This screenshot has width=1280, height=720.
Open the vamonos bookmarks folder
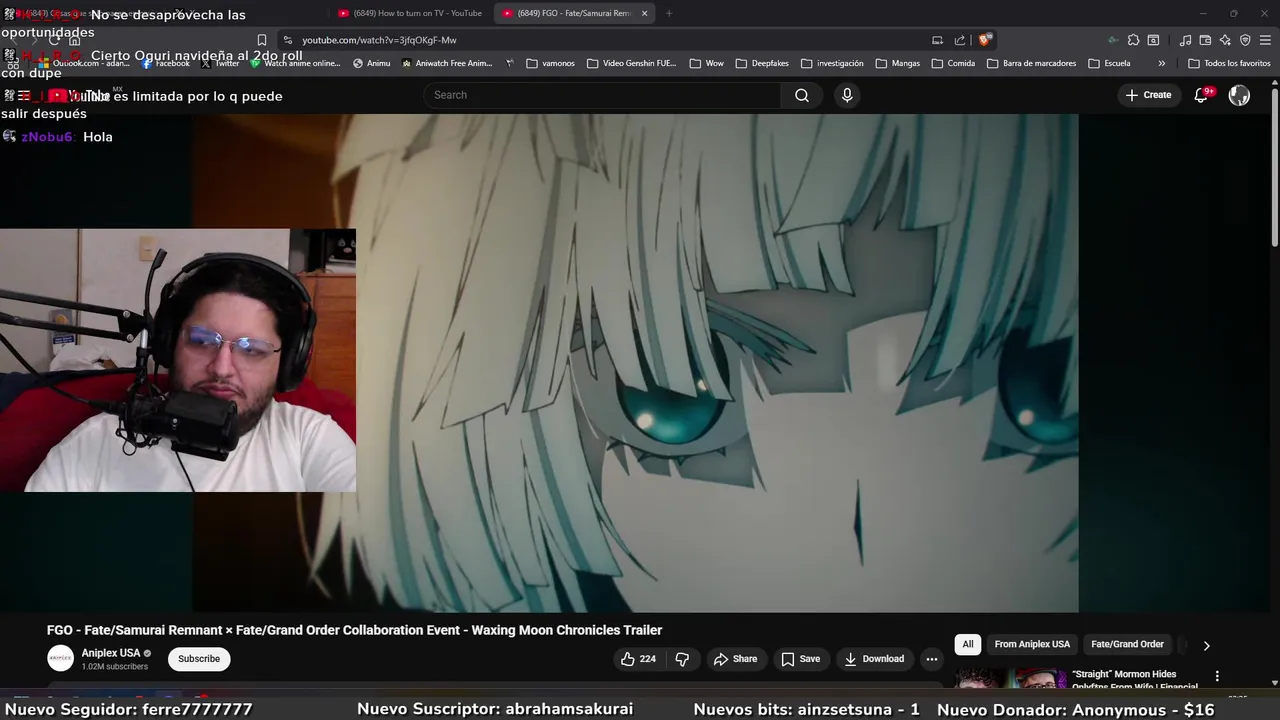(x=550, y=63)
